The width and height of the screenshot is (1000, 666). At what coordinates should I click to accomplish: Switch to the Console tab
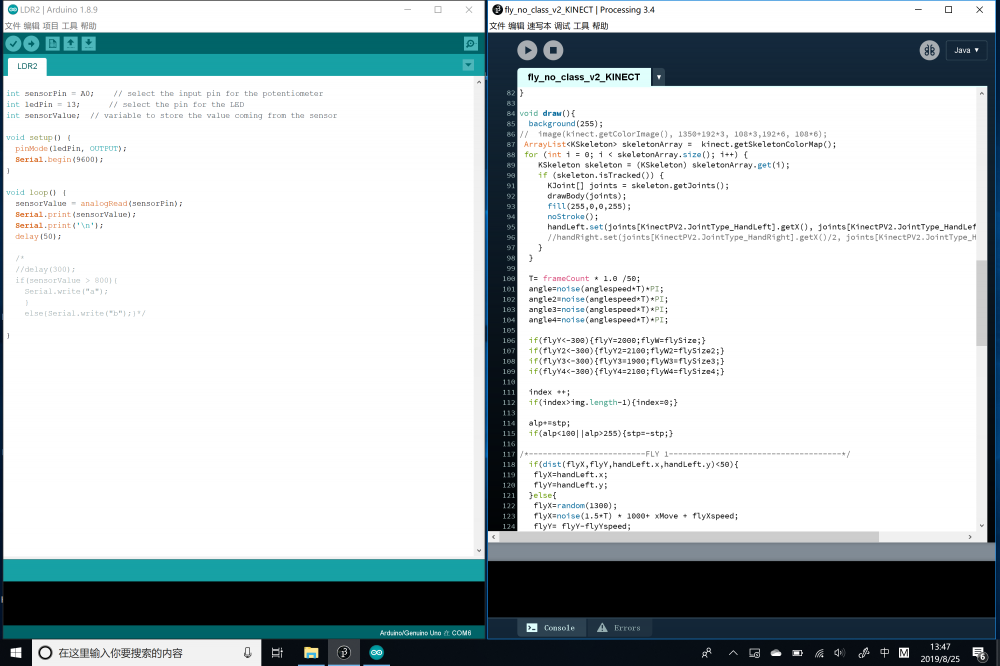pyautogui.click(x=551, y=628)
